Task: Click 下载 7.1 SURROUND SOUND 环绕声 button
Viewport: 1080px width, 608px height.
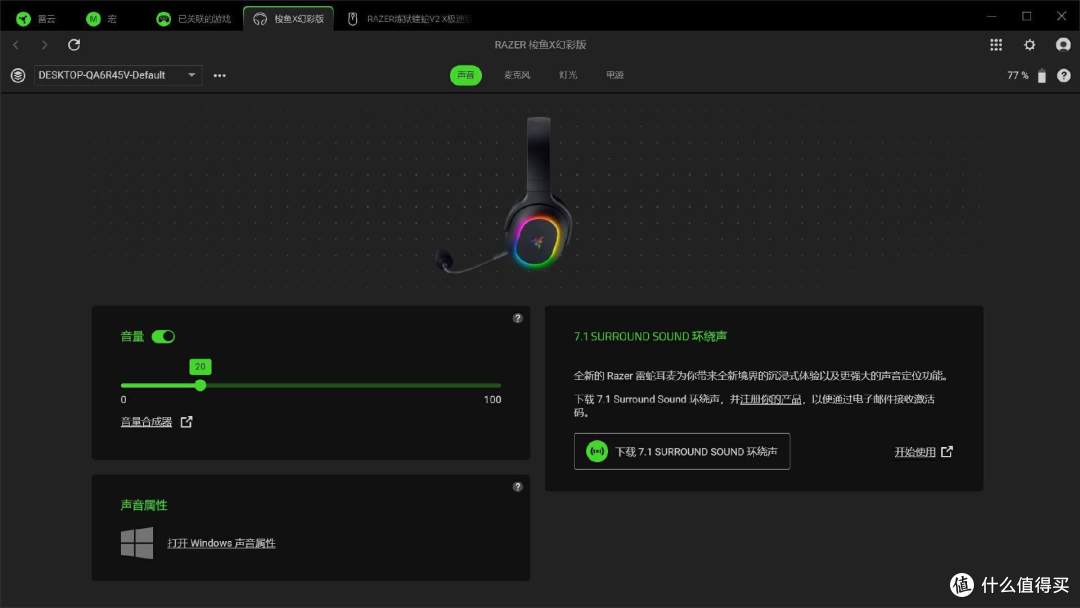Action: (x=682, y=452)
